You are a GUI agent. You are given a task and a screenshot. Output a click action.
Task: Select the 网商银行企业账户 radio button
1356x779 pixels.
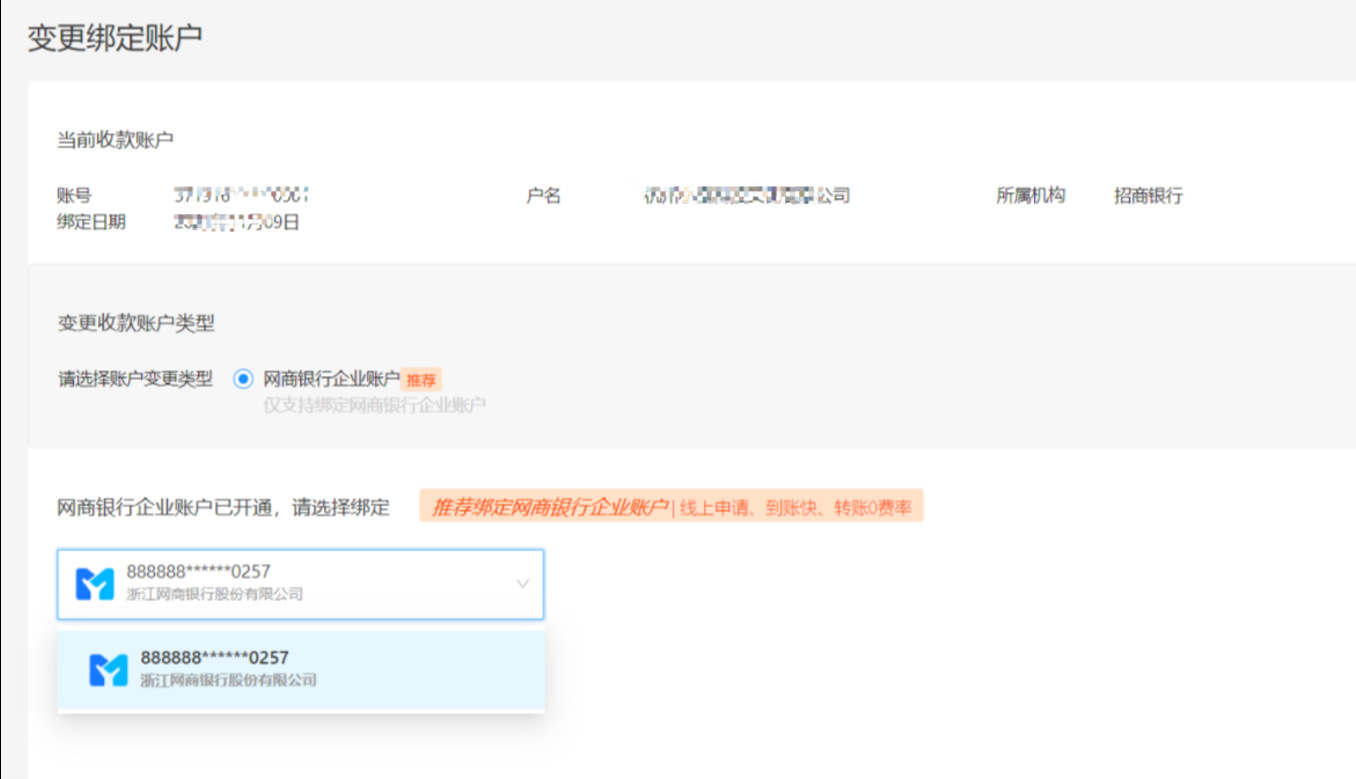click(242, 379)
